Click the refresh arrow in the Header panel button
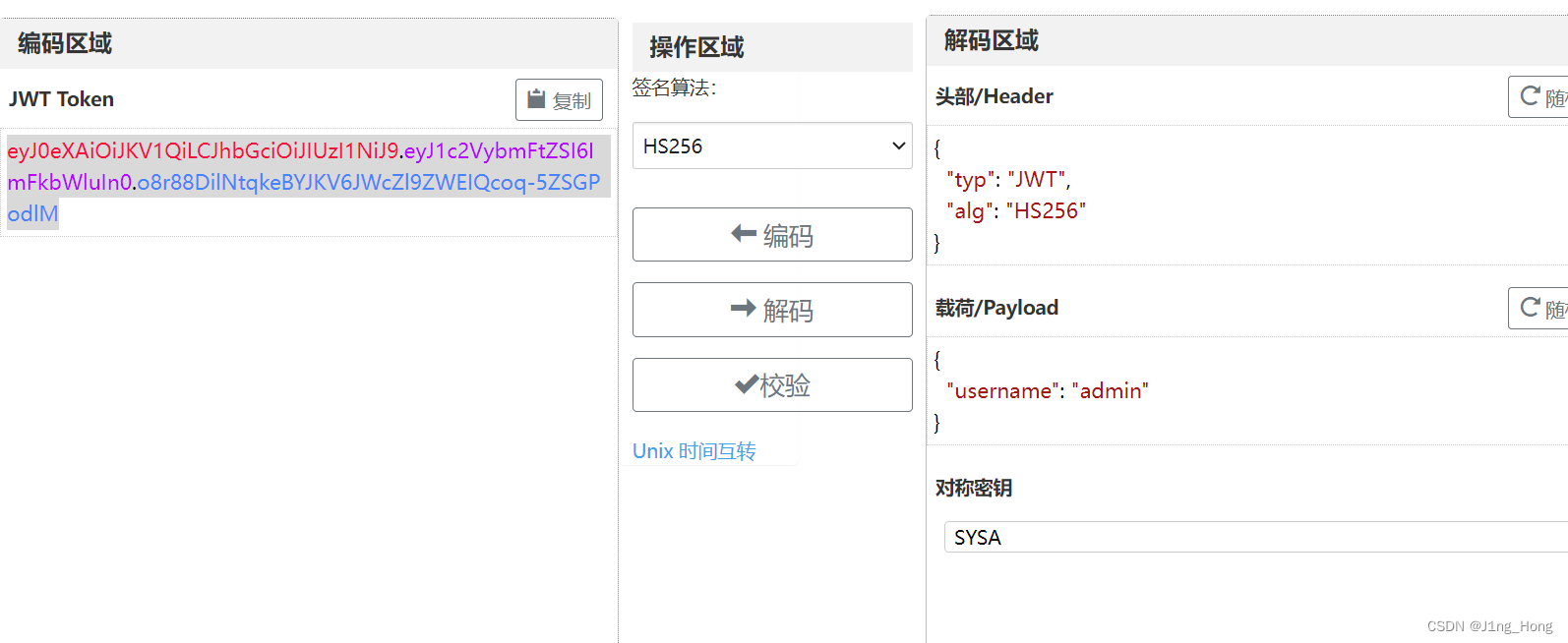This screenshot has width=1568, height=643. click(x=1530, y=96)
